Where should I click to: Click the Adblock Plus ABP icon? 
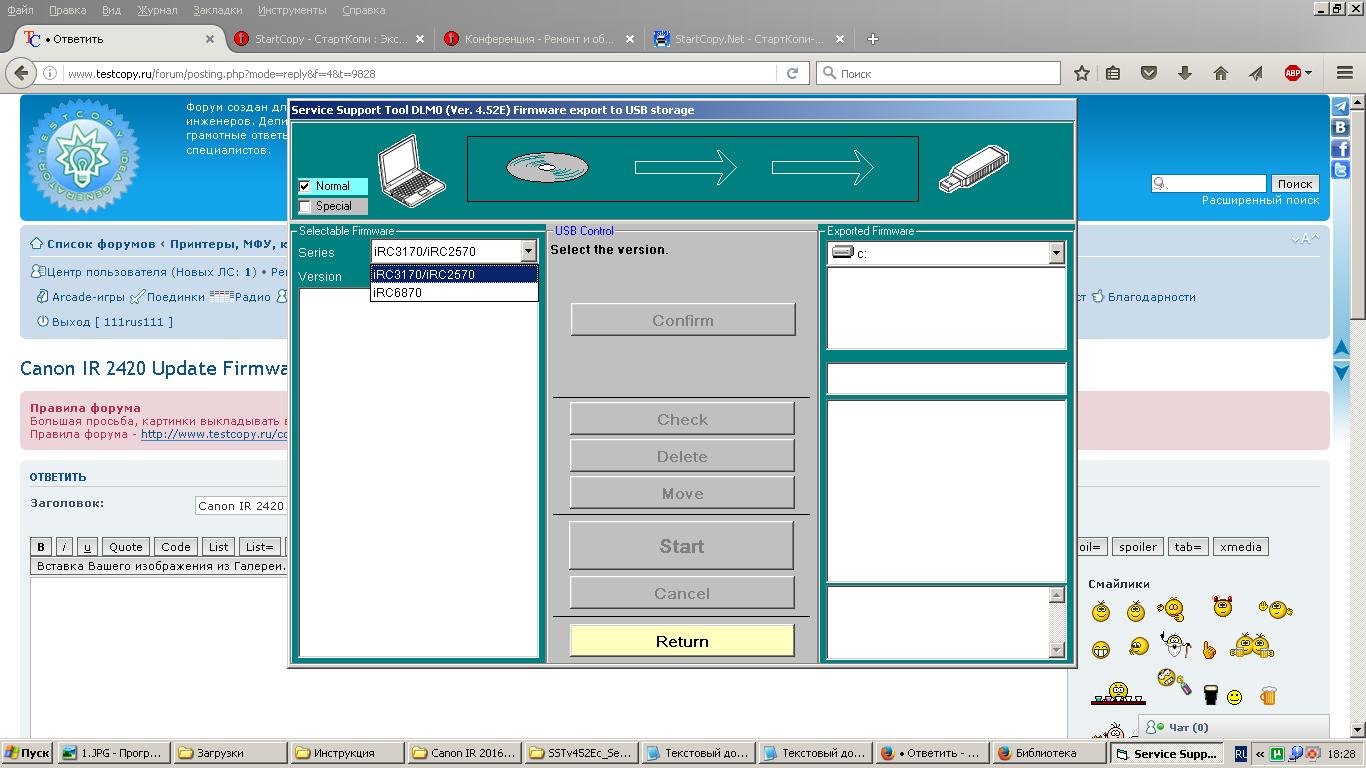1293,73
